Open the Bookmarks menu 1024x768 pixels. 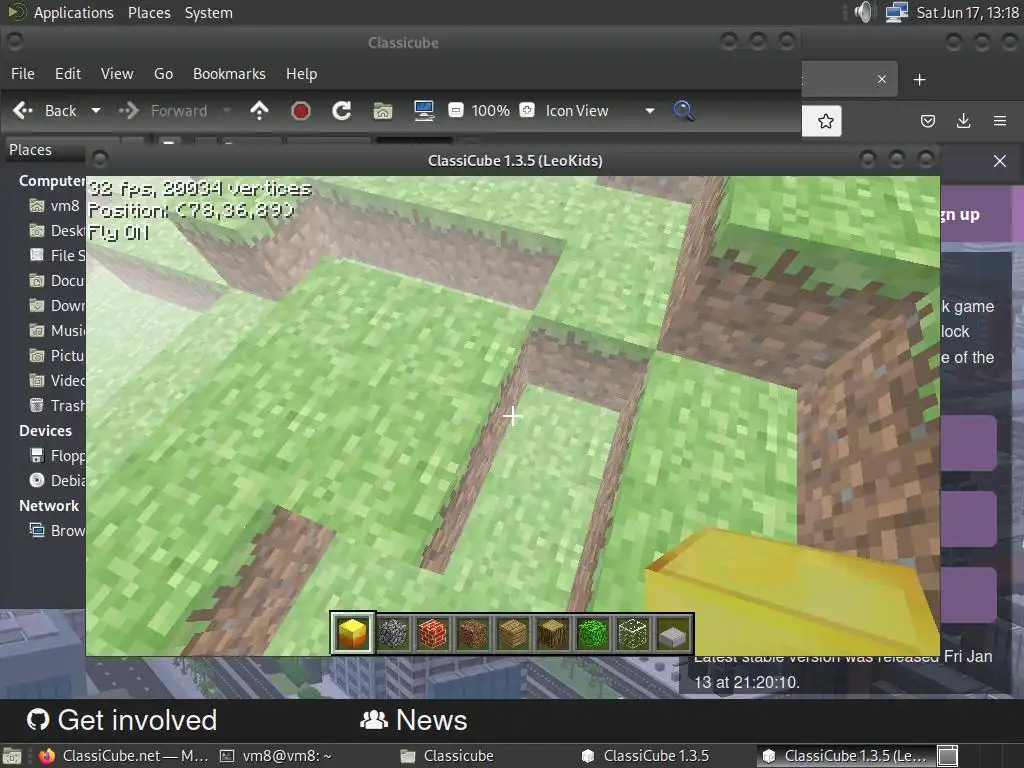229,74
